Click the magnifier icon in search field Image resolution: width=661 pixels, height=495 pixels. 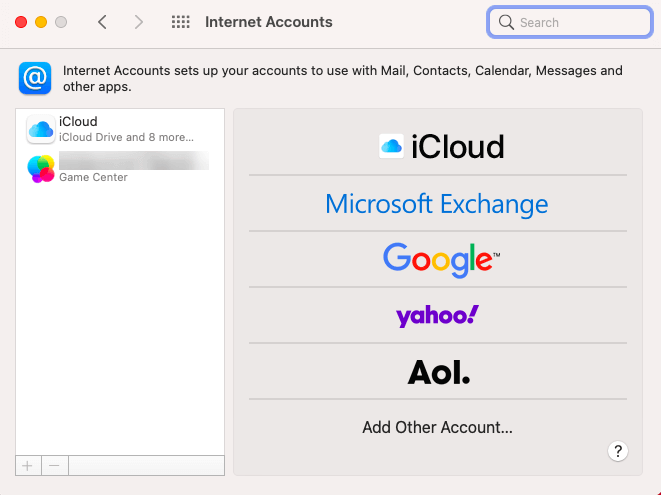tap(506, 22)
